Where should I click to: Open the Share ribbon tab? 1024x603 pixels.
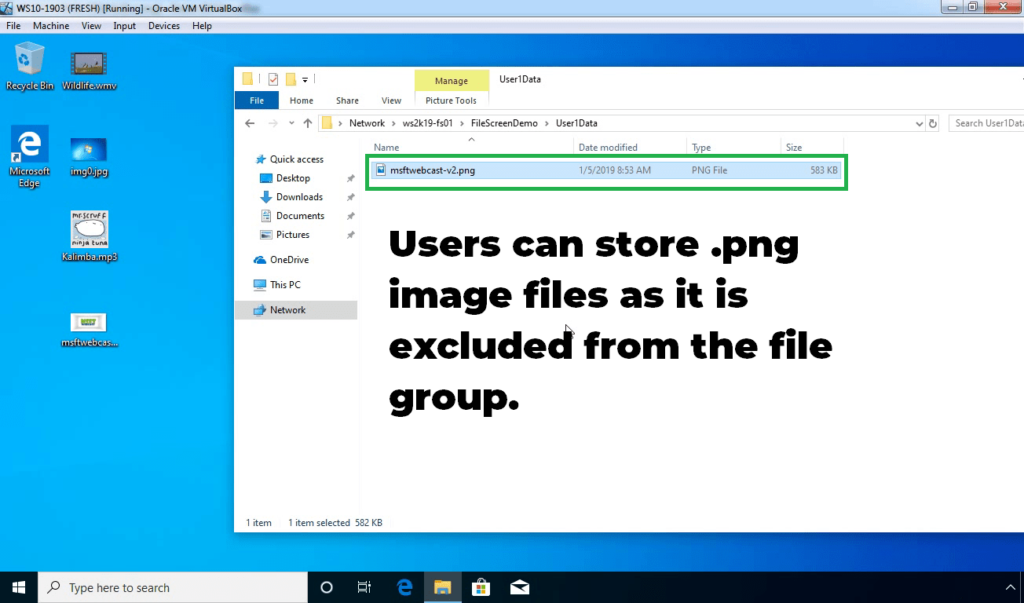(347, 101)
